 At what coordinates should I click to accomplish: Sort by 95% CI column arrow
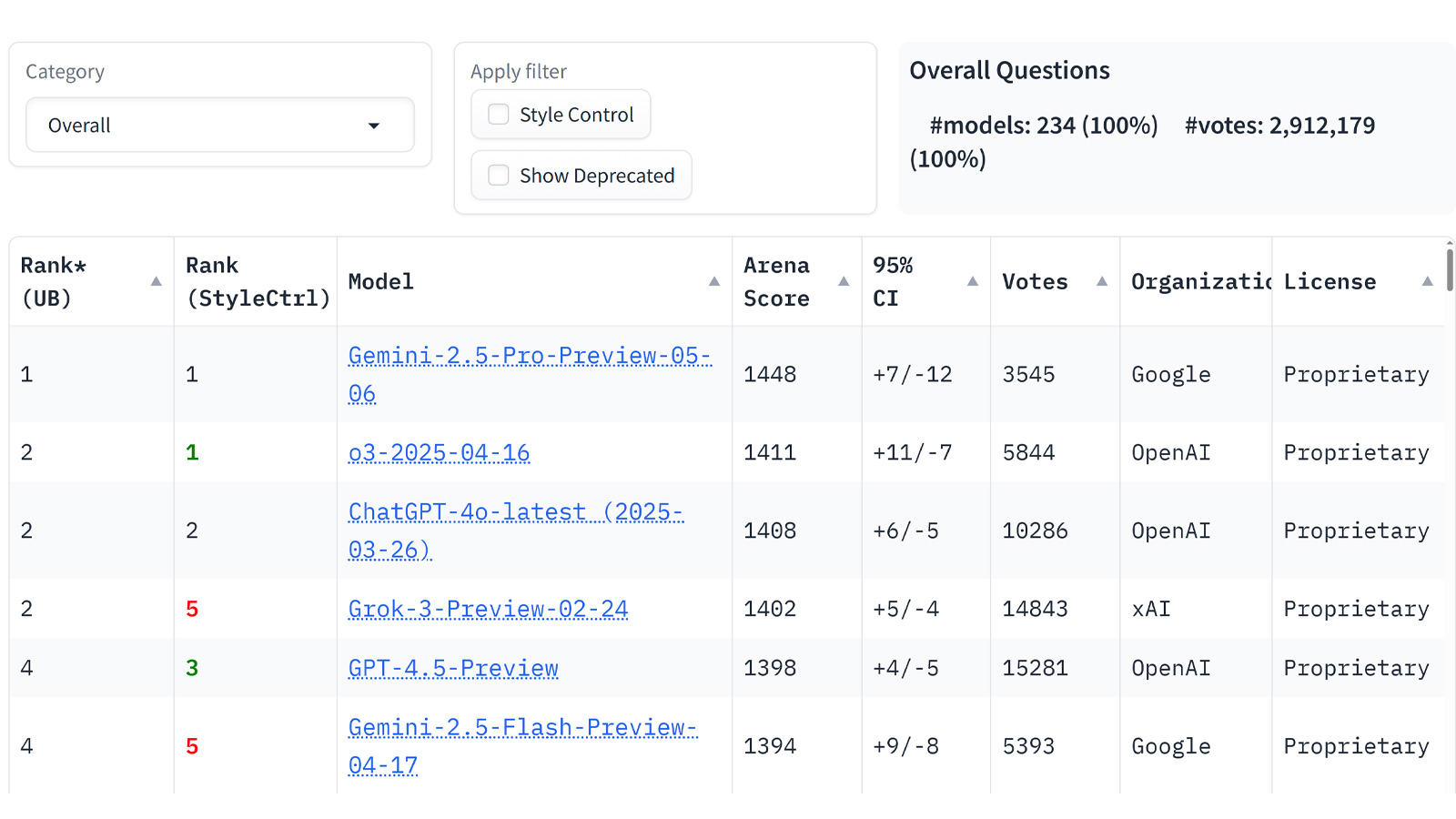(x=973, y=281)
